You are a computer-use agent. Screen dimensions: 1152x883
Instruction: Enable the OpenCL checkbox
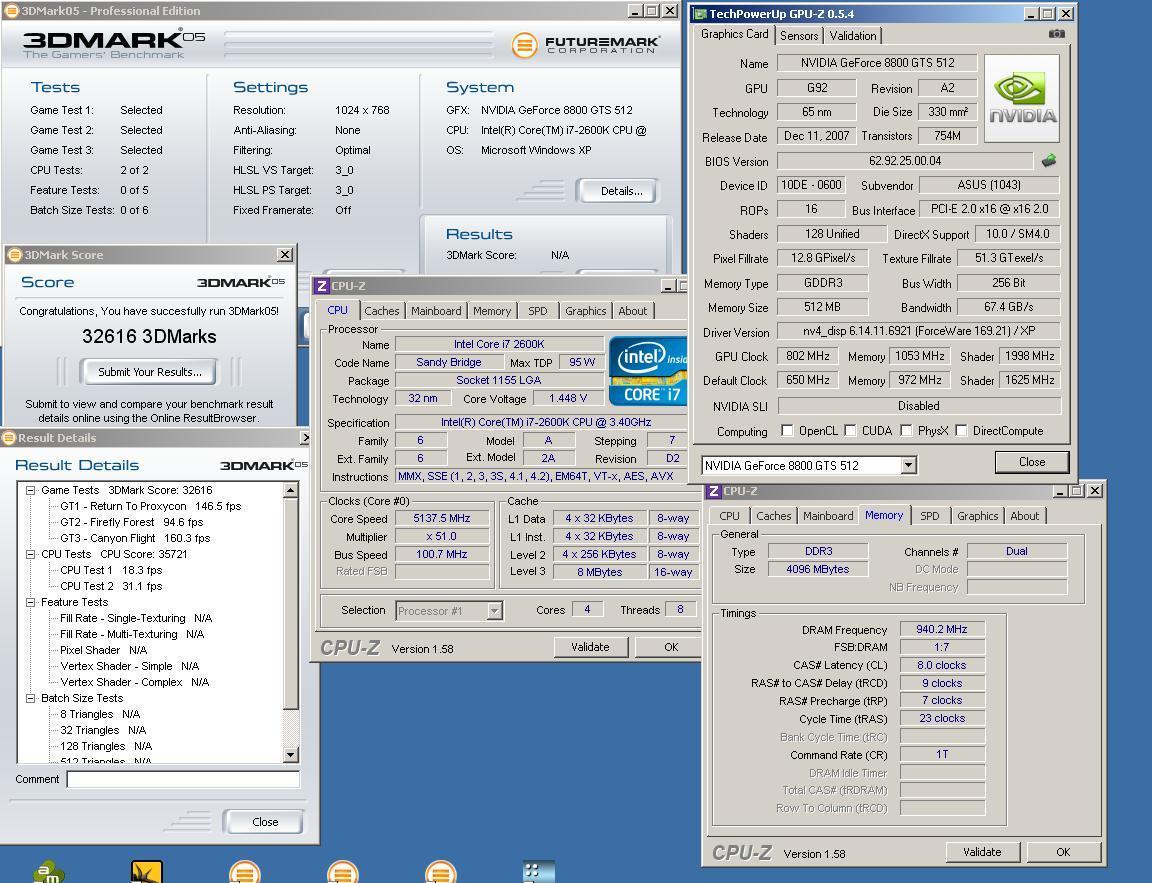click(x=787, y=430)
